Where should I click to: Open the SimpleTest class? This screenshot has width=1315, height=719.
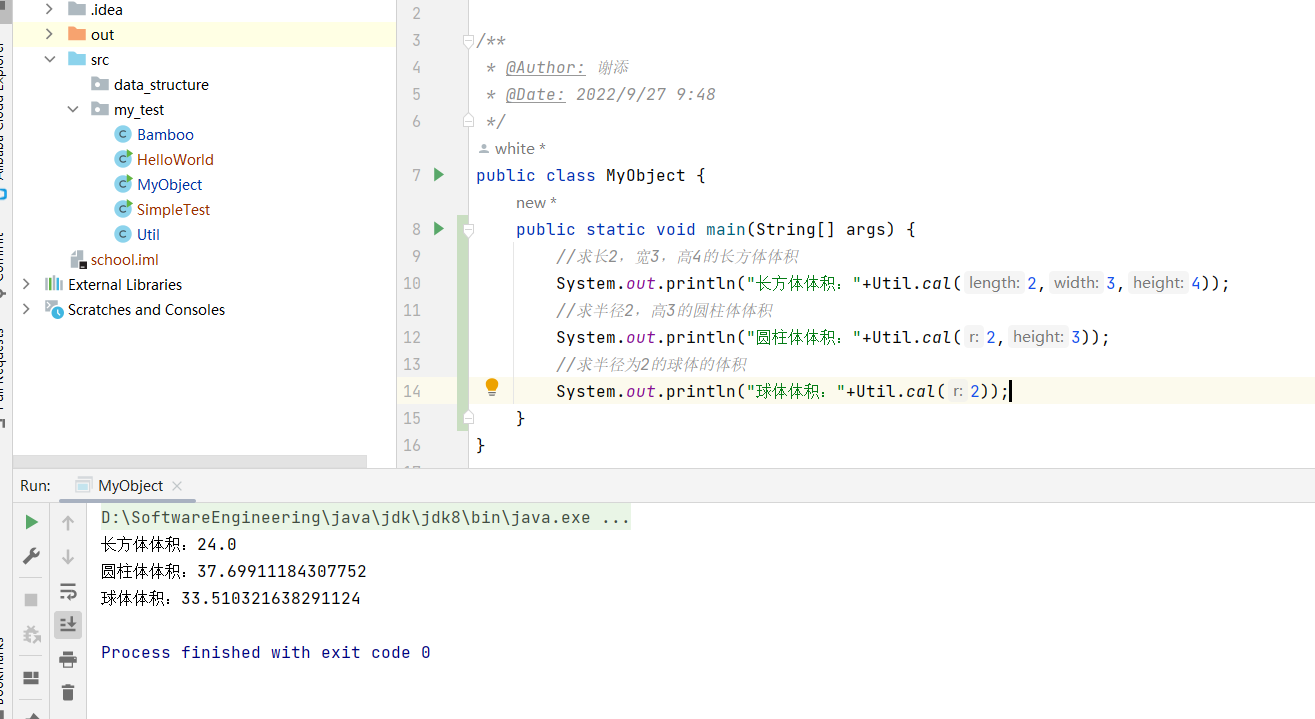(173, 209)
